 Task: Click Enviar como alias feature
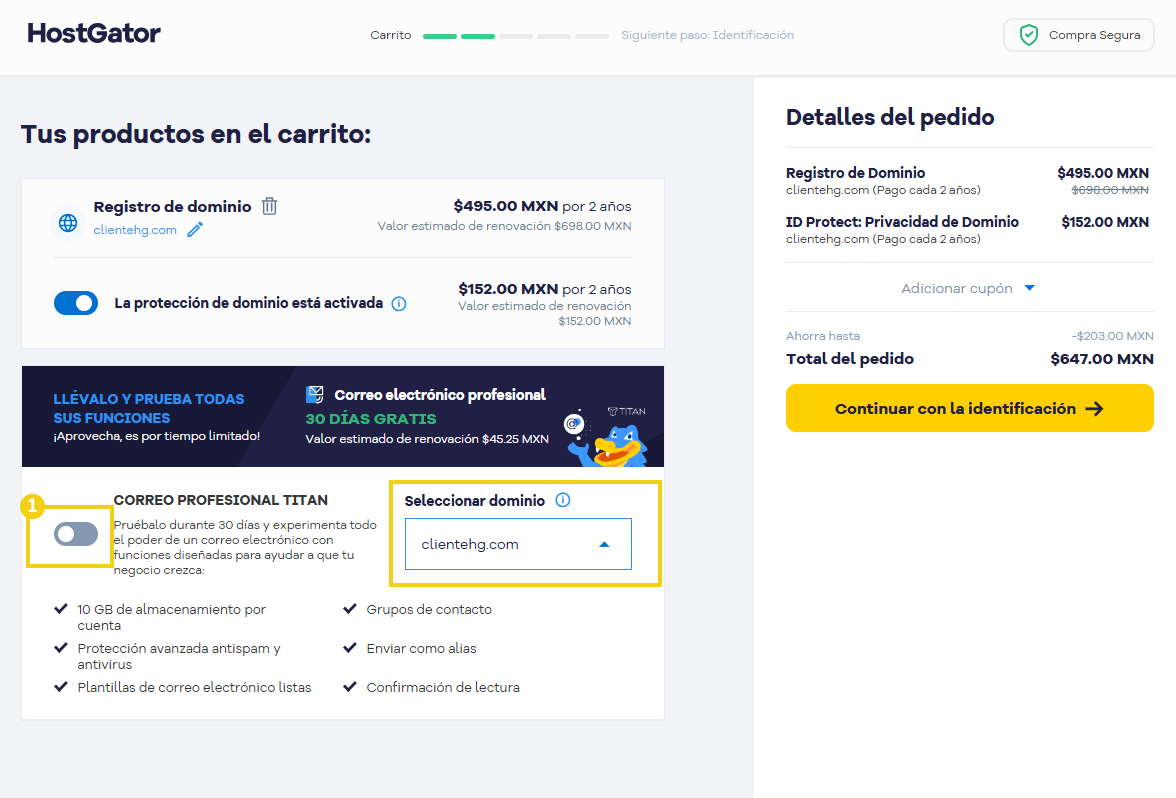422,648
